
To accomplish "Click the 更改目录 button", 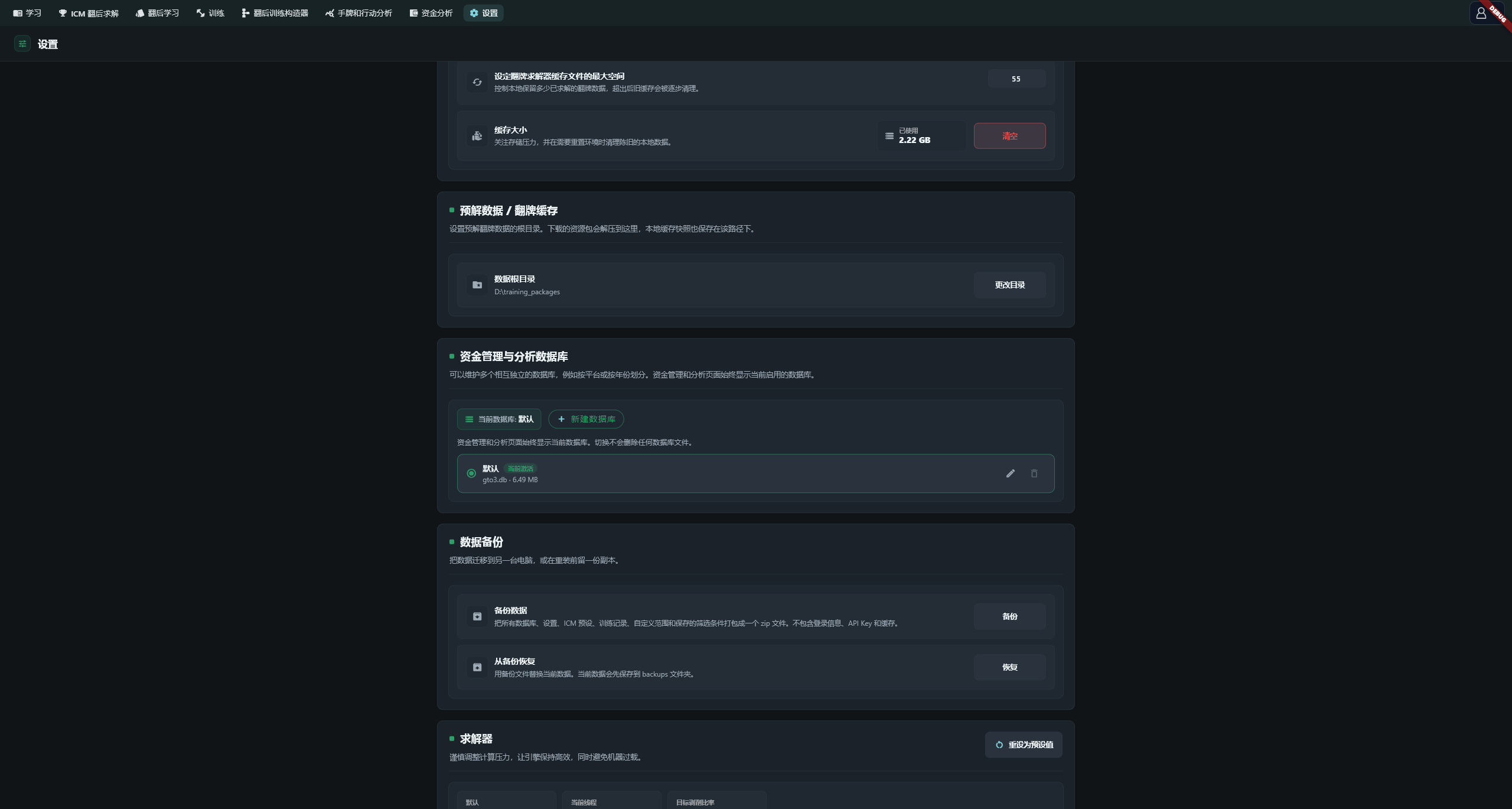I will point(1009,285).
